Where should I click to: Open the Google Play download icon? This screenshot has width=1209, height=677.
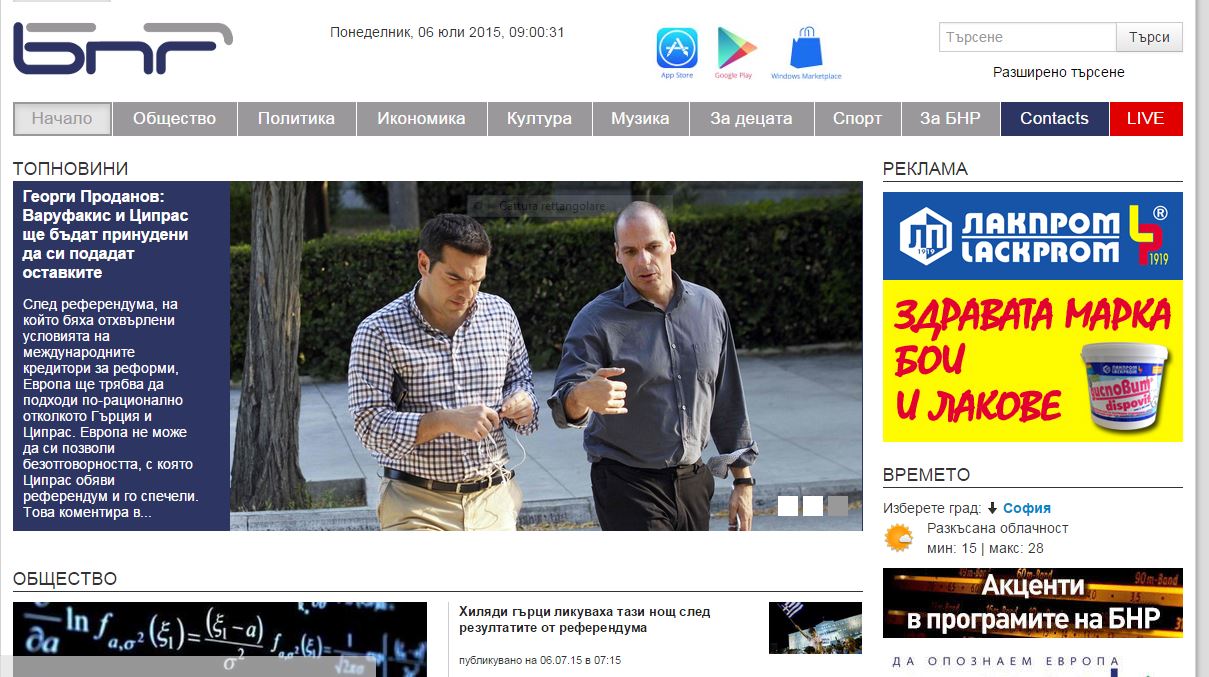[735, 50]
